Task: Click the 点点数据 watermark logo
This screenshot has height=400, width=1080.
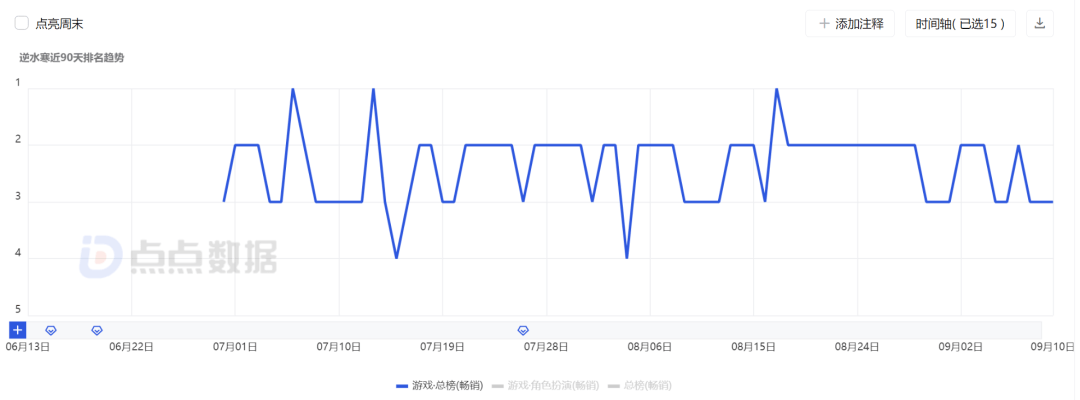Action: pyautogui.click(x=180, y=255)
